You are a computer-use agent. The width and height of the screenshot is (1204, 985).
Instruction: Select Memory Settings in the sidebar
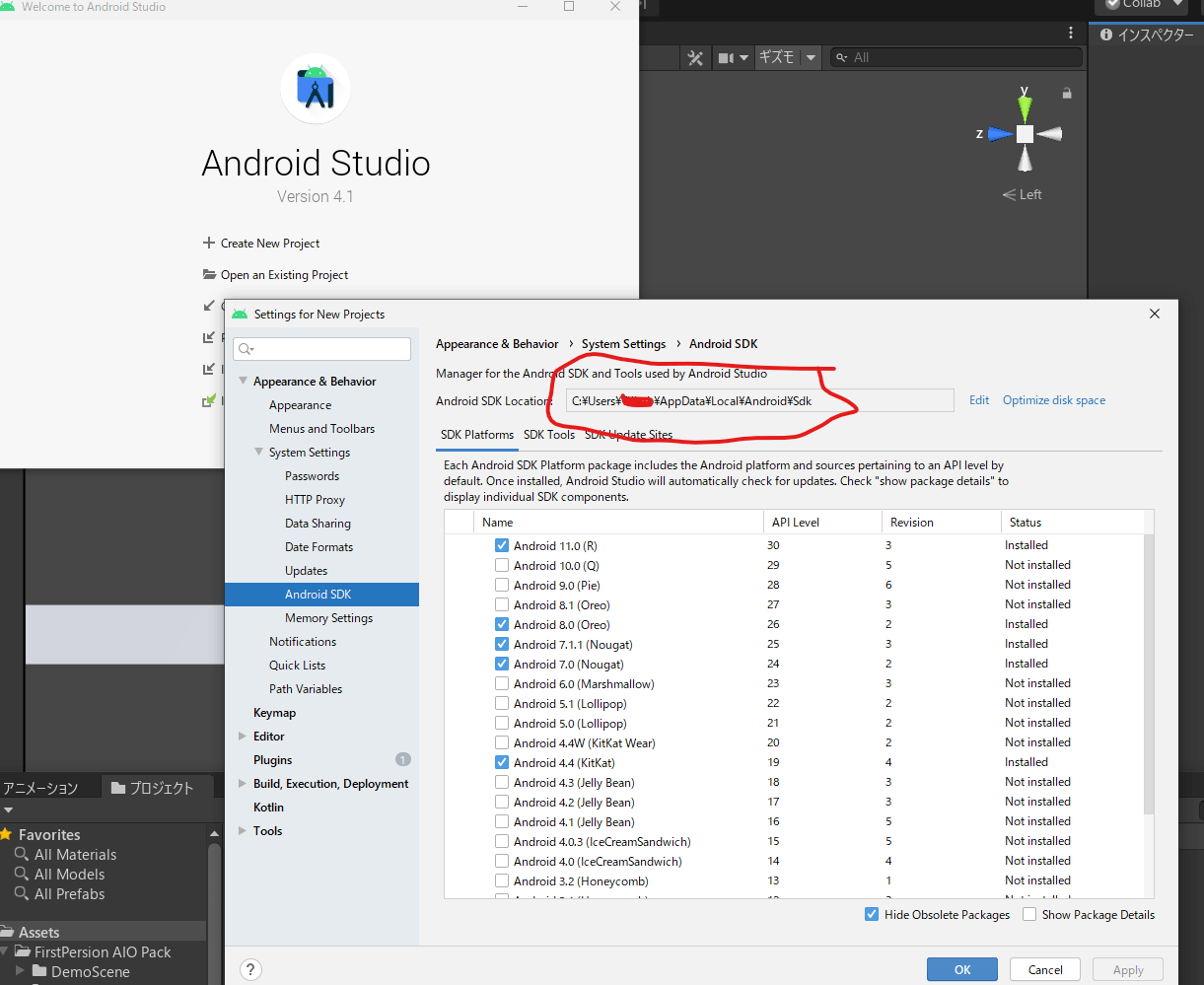(x=328, y=618)
